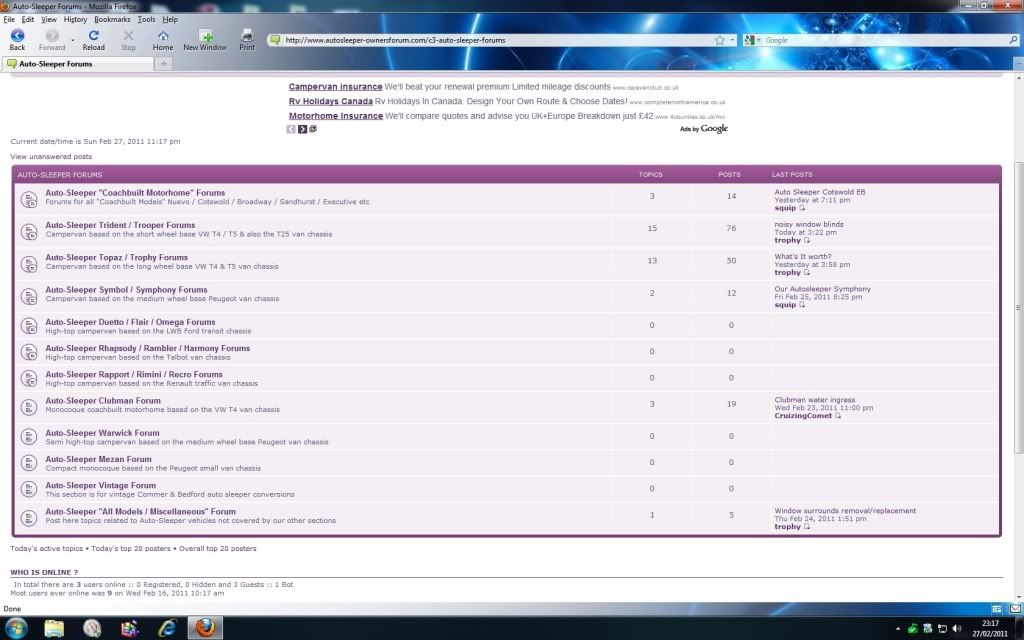
Task: Go to the Home page
Action: 162,39
